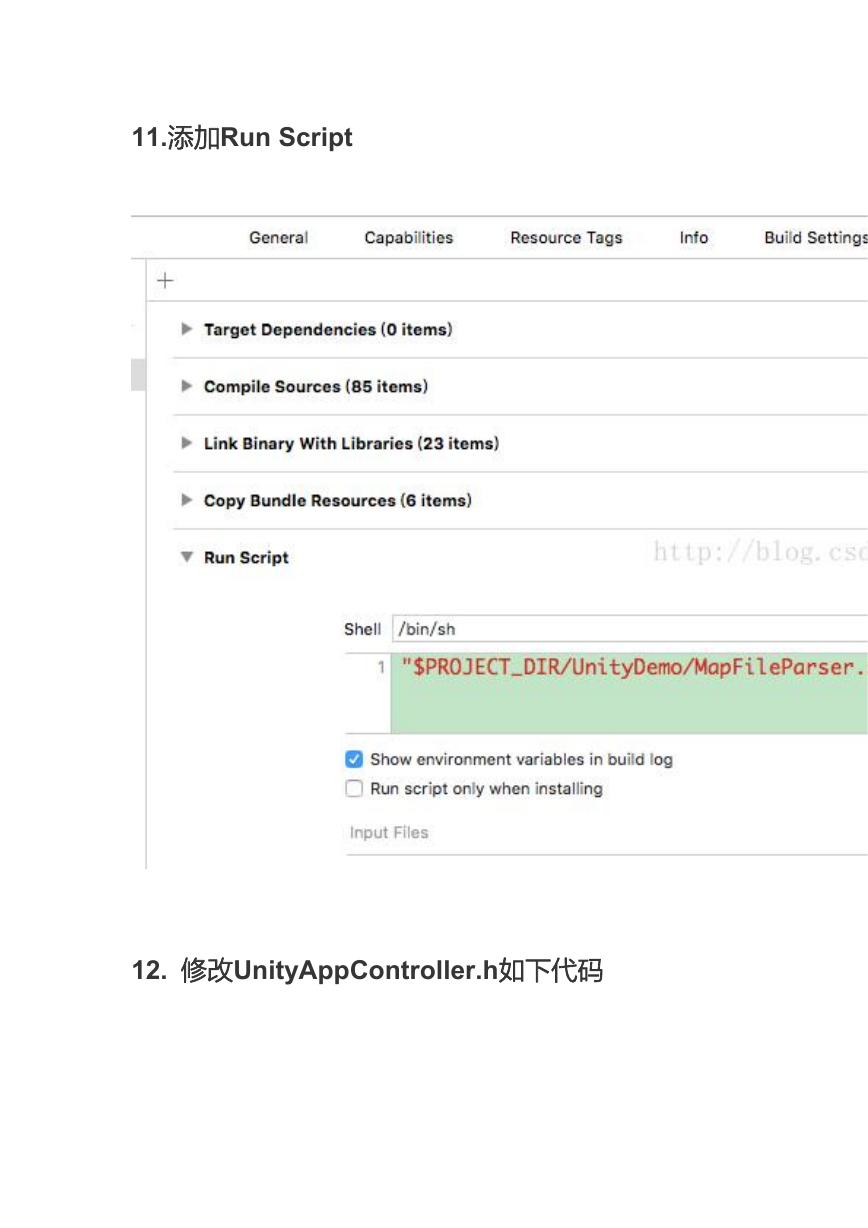
Task: Click the plus add build phase icon
Action: pos(165,281)
